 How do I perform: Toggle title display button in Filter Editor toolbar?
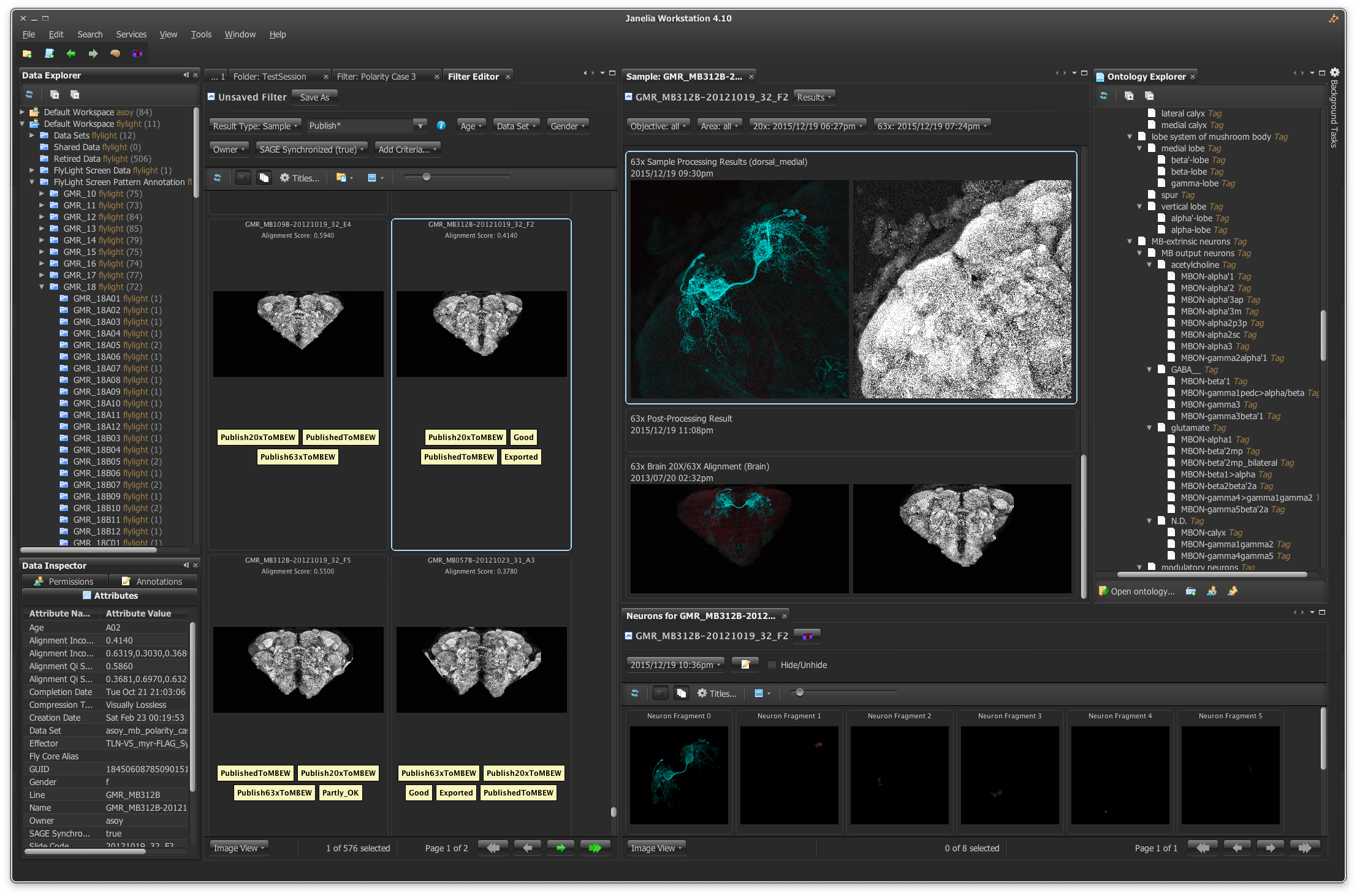click(243, 178)
